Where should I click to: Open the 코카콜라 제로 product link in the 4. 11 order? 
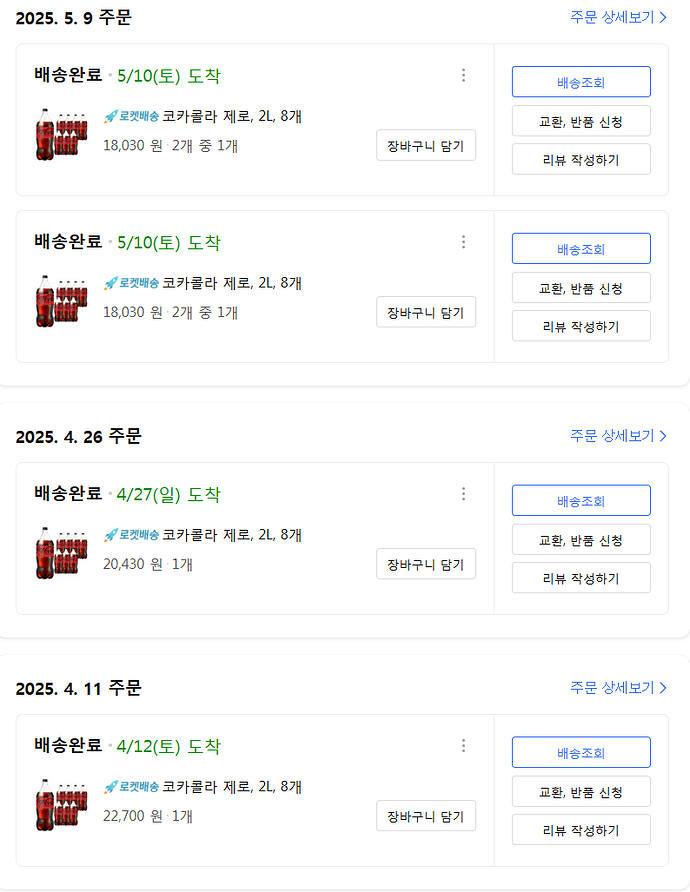coord(232,787)
